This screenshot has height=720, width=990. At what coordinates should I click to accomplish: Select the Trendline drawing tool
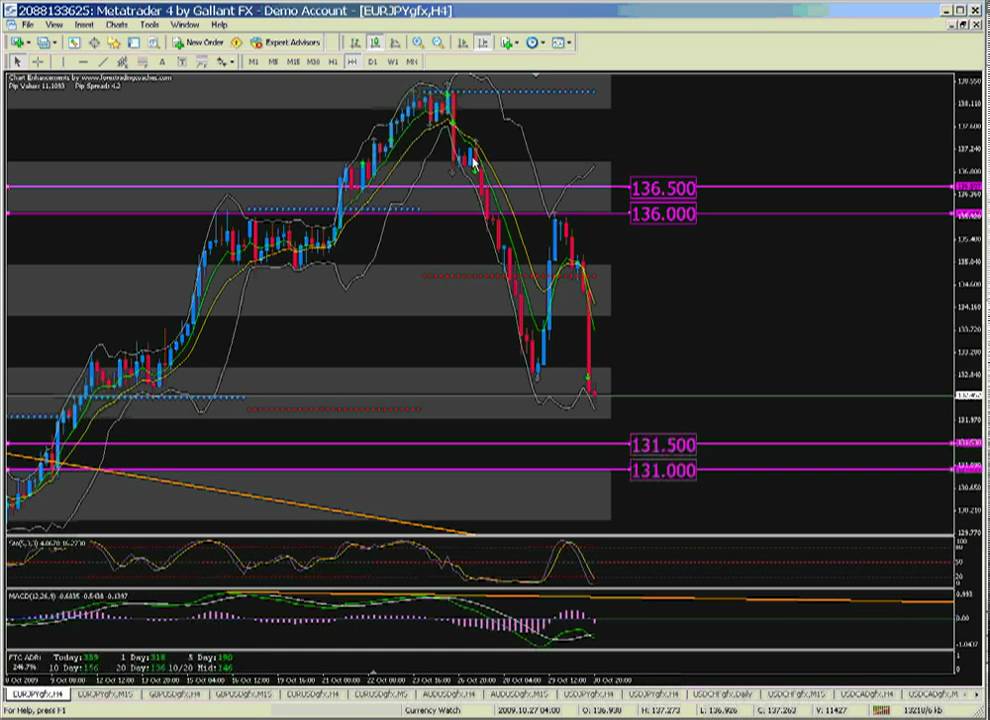click(103, 61)
